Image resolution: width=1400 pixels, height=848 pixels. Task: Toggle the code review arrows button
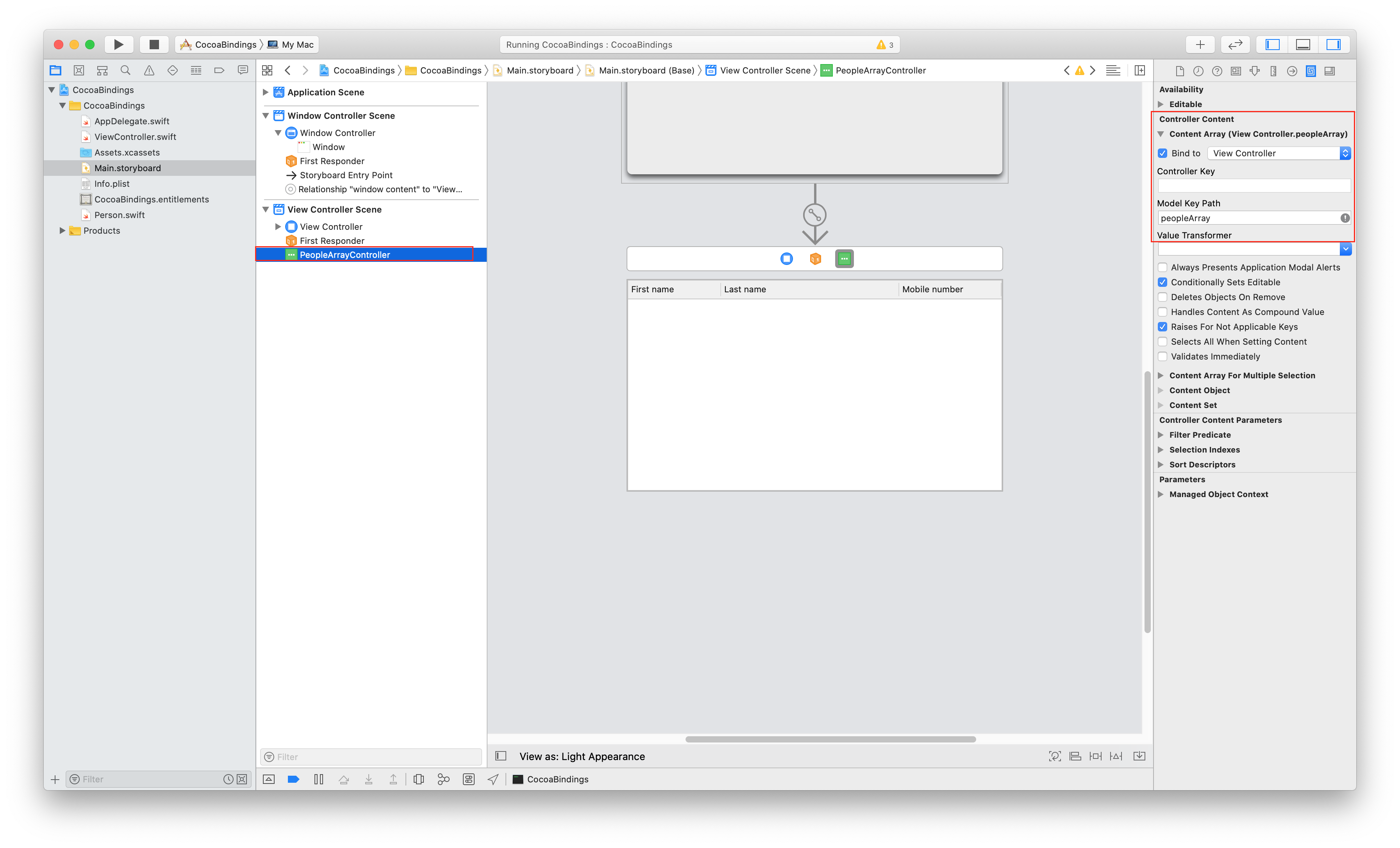click(1235, 44)
